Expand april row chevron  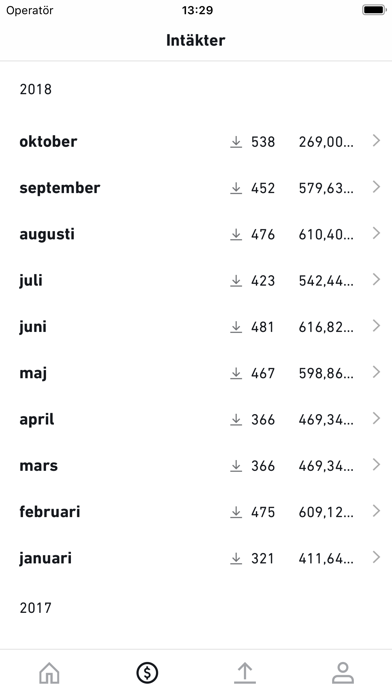[376, 419]
